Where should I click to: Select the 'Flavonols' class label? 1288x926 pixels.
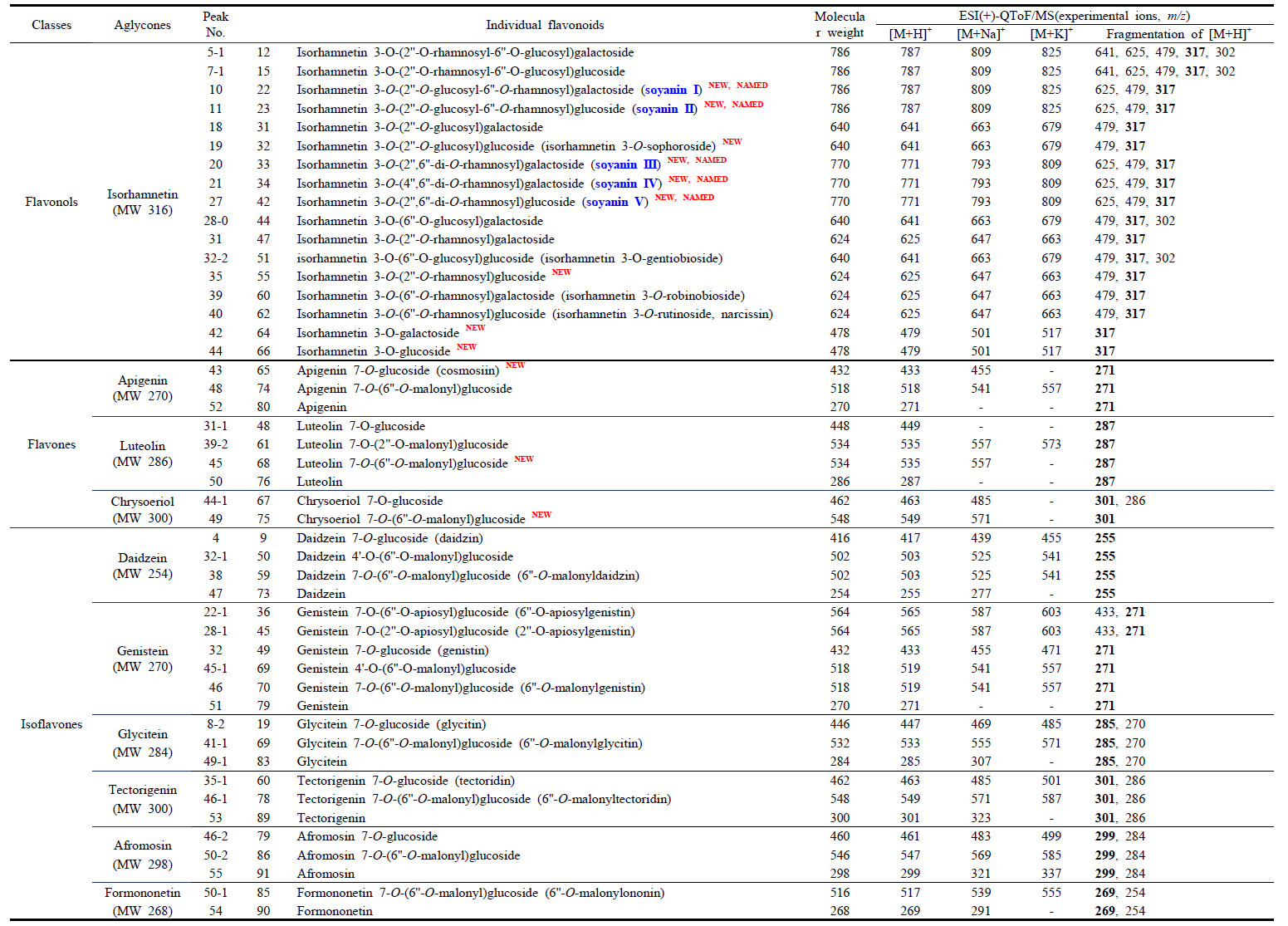tap(51, 202)
